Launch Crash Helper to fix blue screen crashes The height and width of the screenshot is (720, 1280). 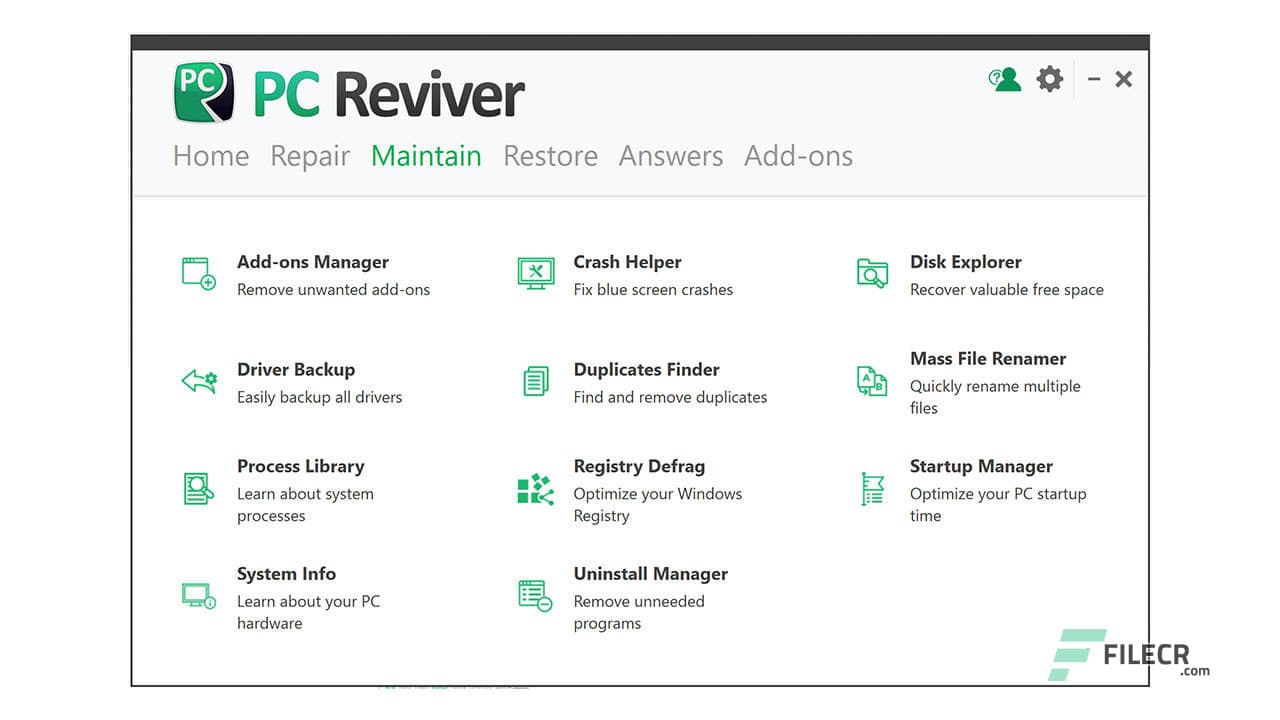(x=628, y=262)
